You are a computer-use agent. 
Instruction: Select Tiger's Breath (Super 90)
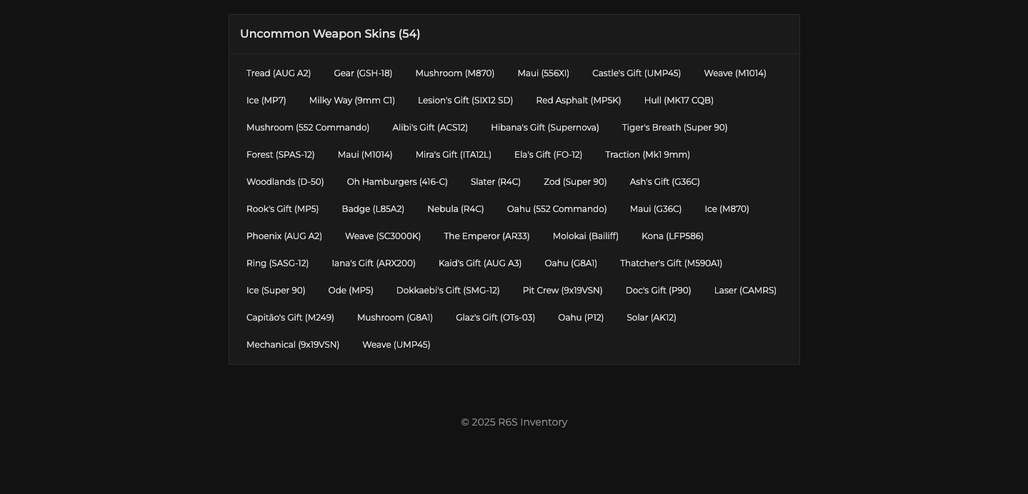tap(675, 128)
